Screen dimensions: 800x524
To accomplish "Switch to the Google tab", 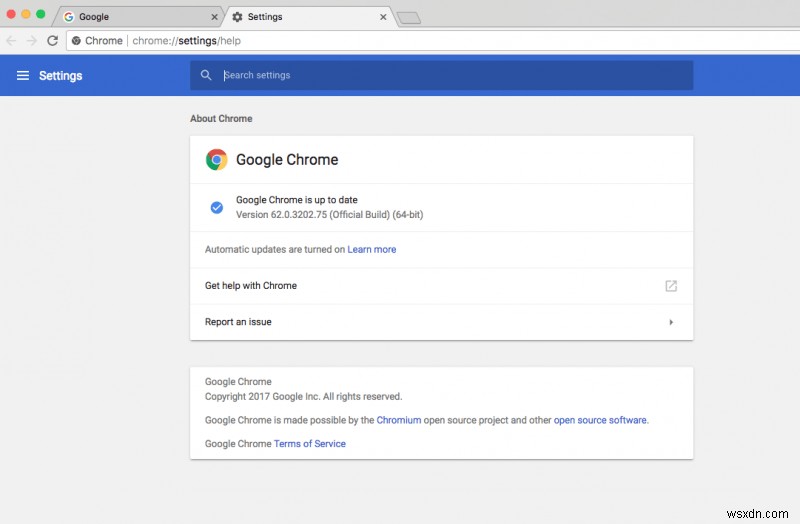I will coord(138,17).
